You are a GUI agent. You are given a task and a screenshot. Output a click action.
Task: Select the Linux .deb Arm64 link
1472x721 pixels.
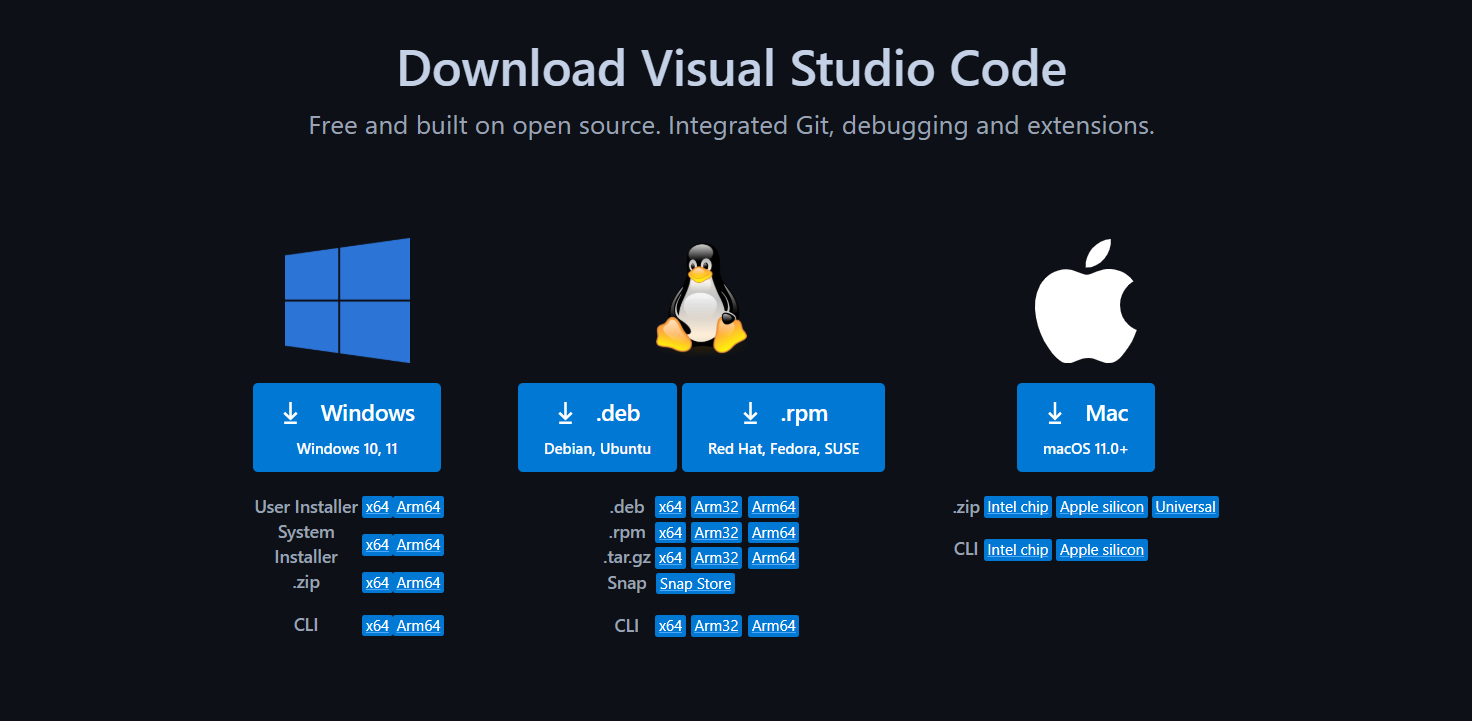coord(774,507)
